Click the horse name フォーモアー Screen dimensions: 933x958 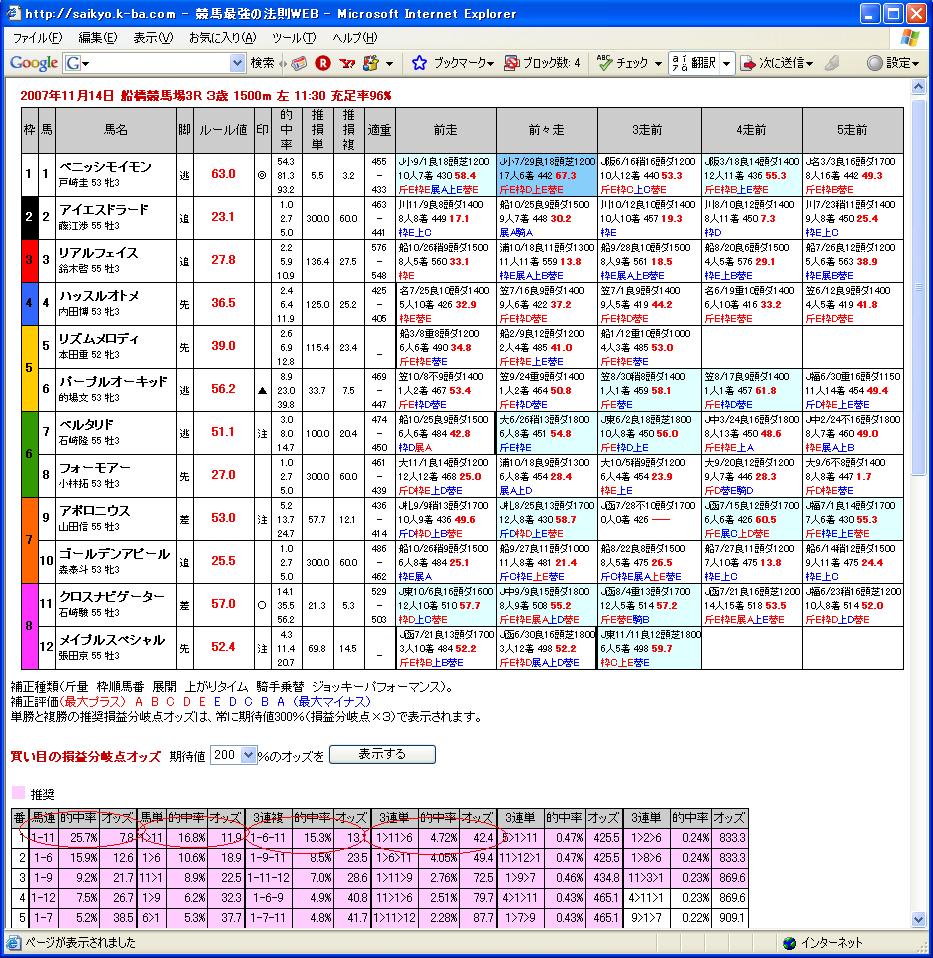tap(94, 468)
